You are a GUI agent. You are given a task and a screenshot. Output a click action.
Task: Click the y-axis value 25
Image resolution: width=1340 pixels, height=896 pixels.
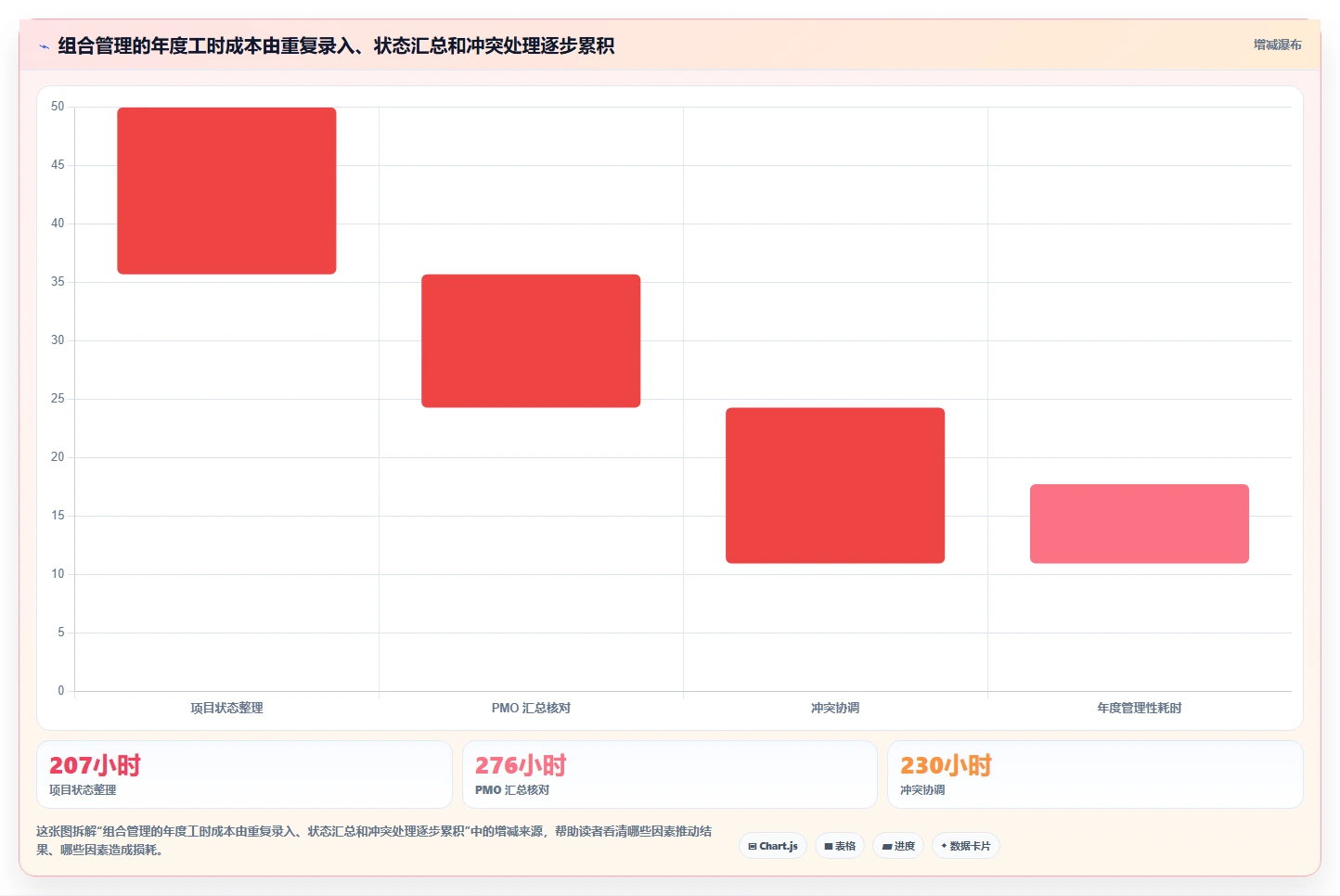pyautogui.click(x=58, y=399)
